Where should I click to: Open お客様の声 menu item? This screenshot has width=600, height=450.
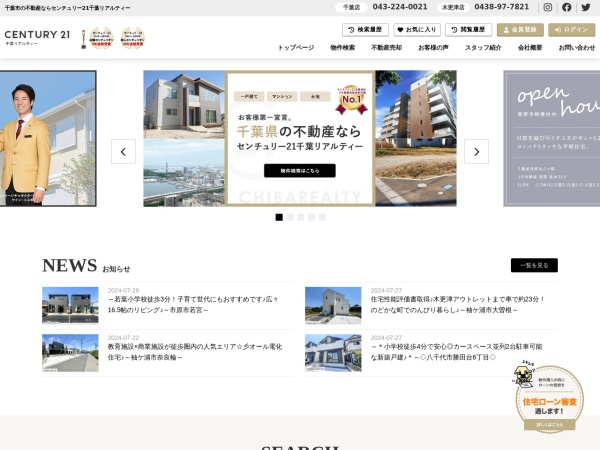coord(433,47)
